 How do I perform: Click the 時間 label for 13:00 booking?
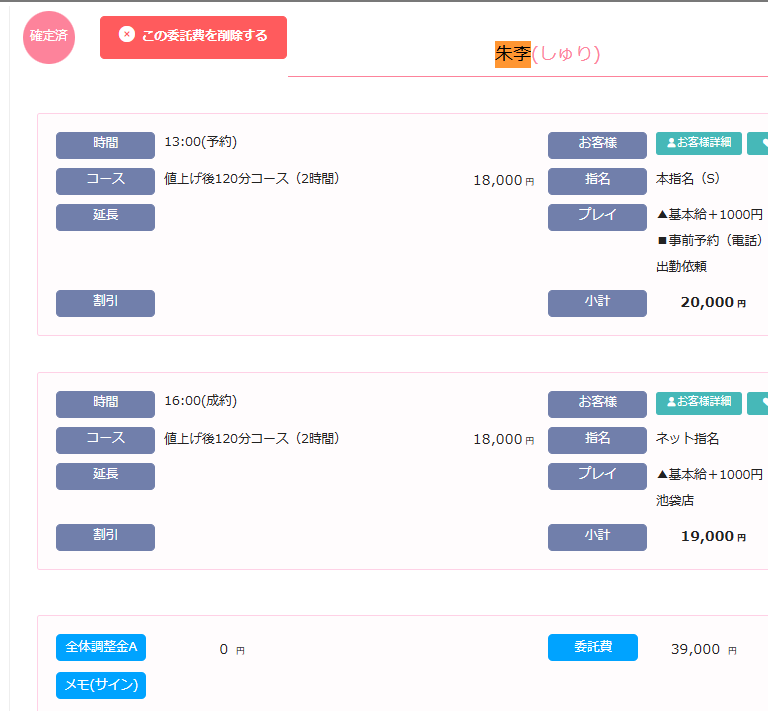point(105,145)
